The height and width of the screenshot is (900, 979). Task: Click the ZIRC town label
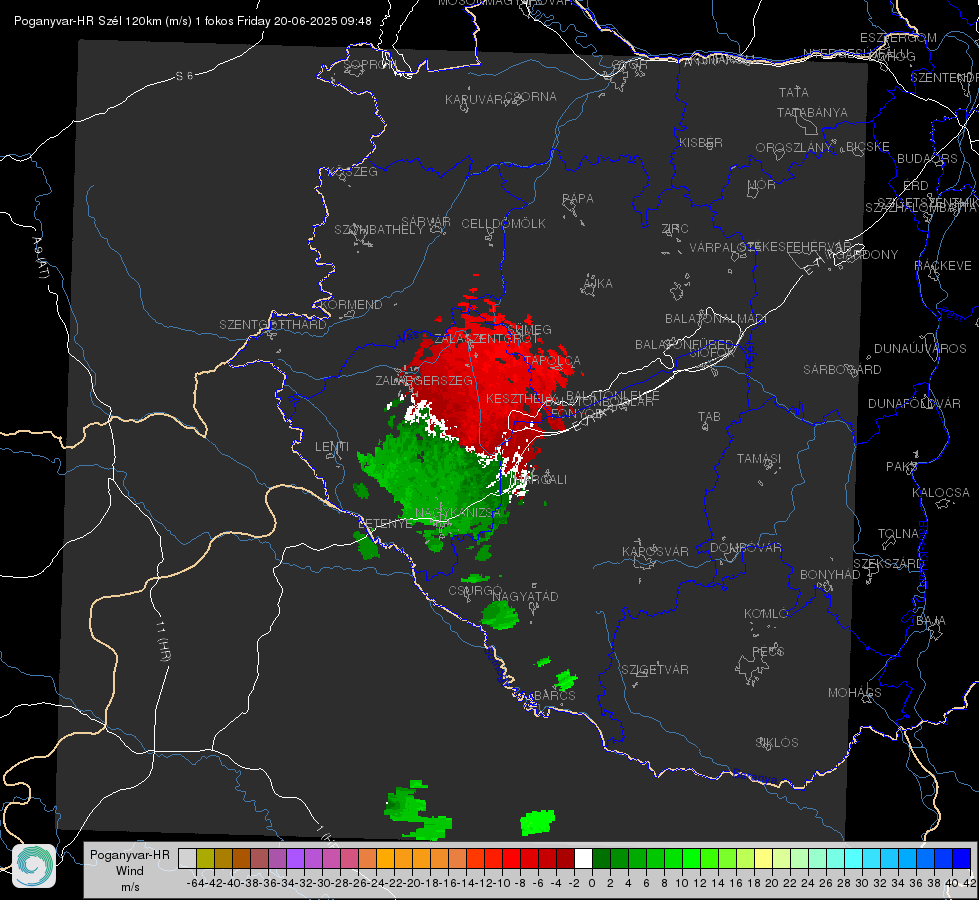(x=675, y=229)
